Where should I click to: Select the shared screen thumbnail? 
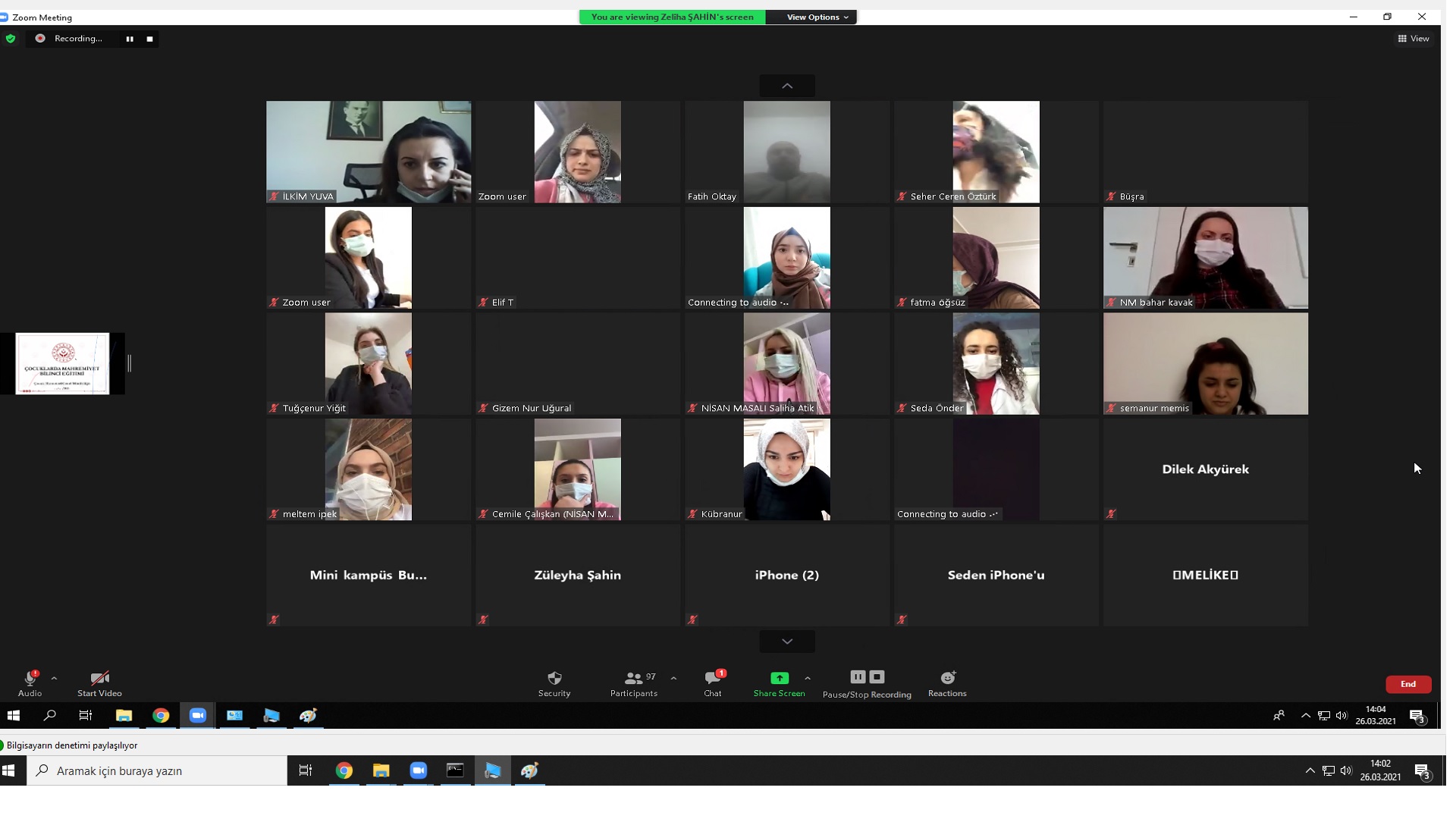[62, 363]
